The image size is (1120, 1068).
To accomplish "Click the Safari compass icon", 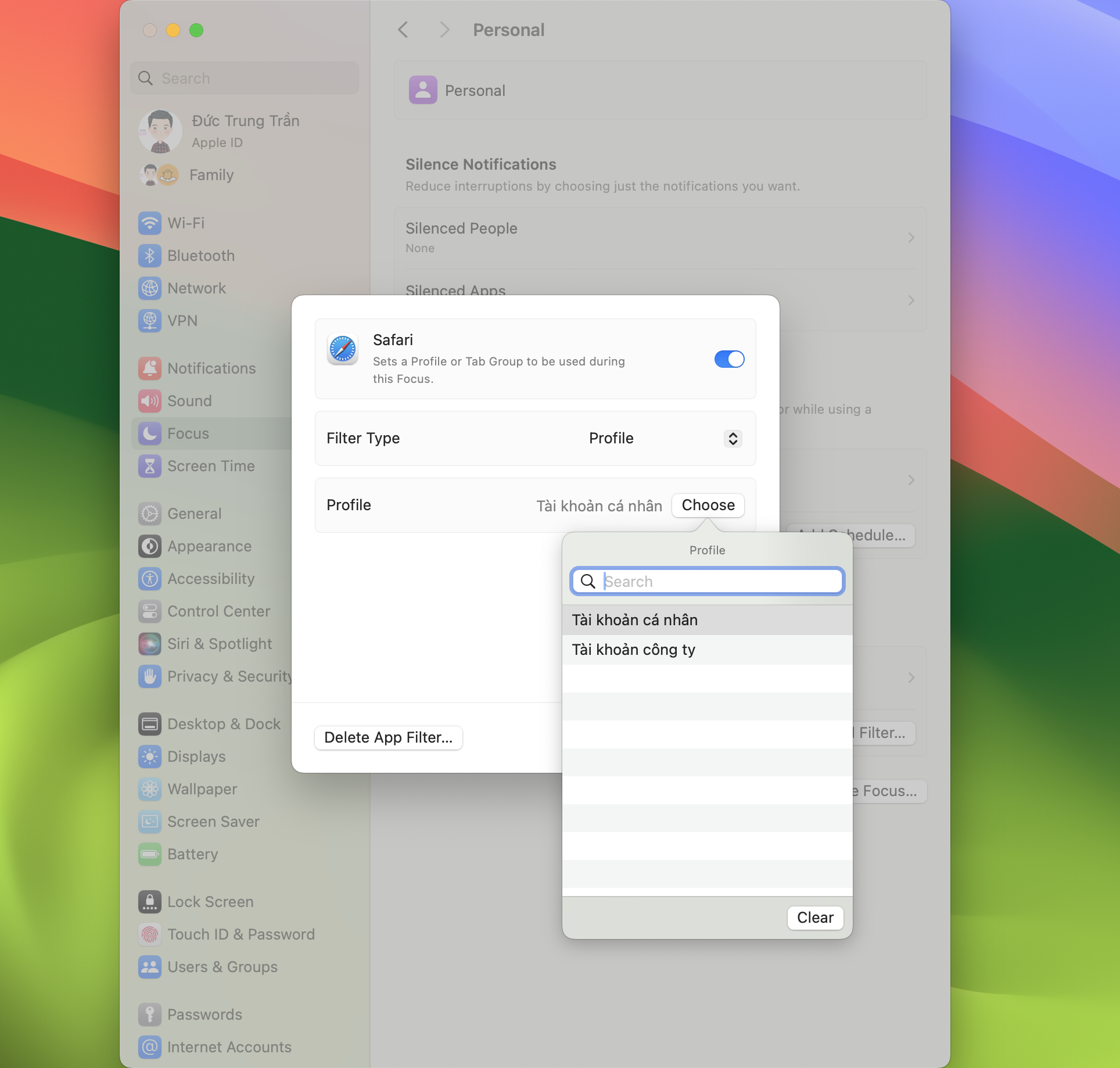I will pyautogui.click(x=343, y=349).
